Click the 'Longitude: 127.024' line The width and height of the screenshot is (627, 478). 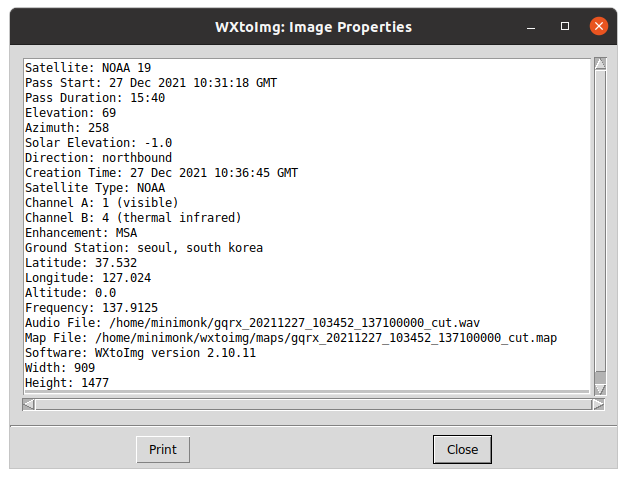88,278
